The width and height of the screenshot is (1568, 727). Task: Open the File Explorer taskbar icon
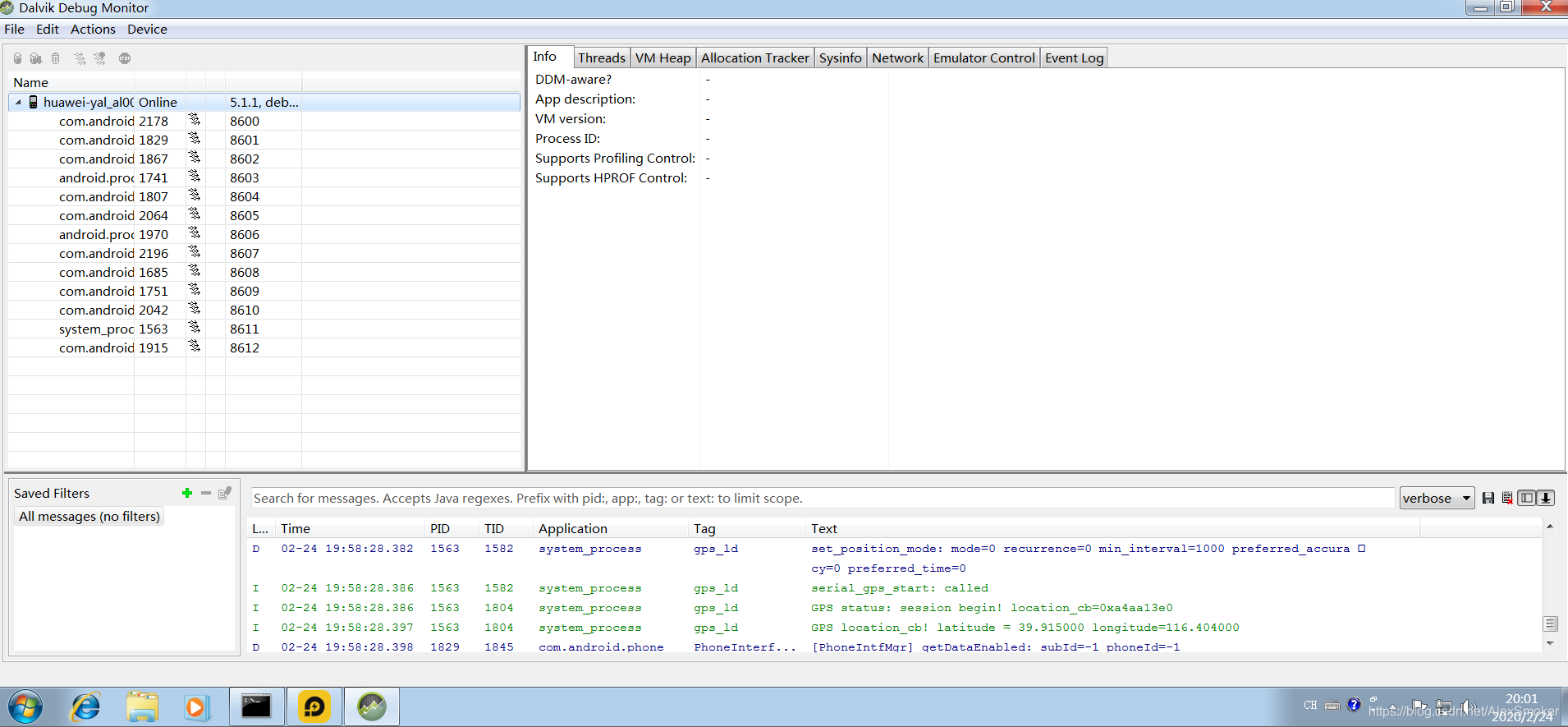point(142,706)
